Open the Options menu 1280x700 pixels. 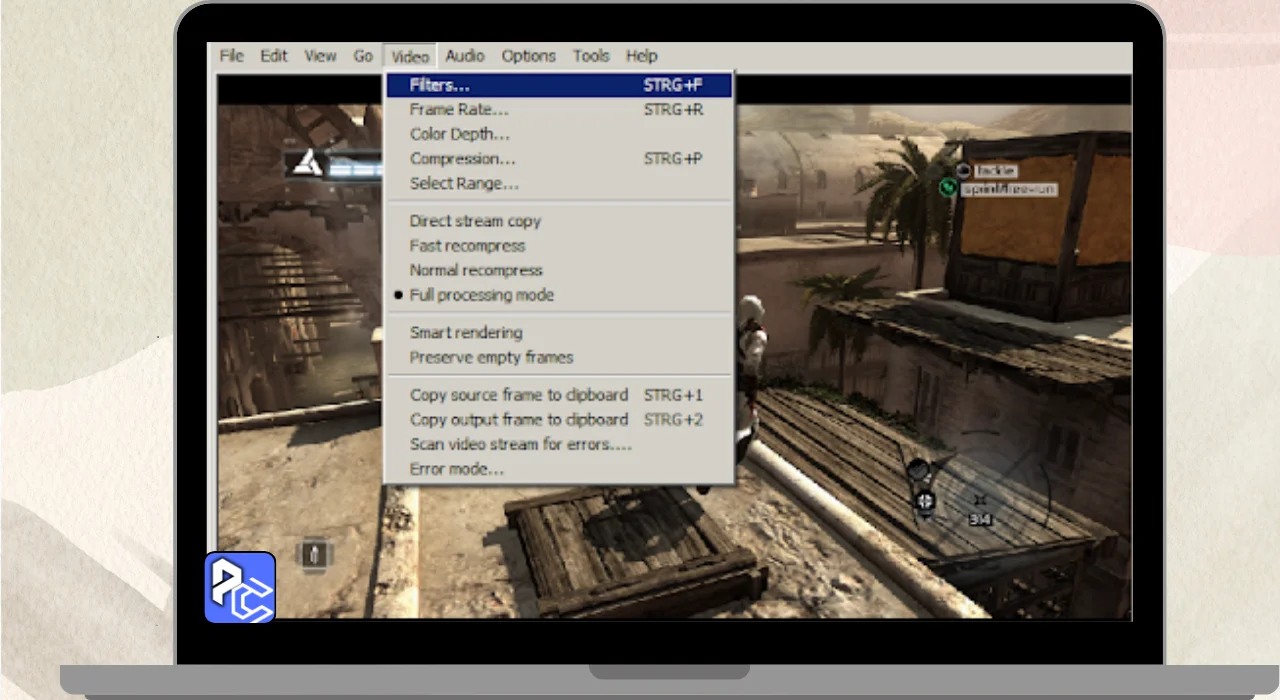point(528,56)
